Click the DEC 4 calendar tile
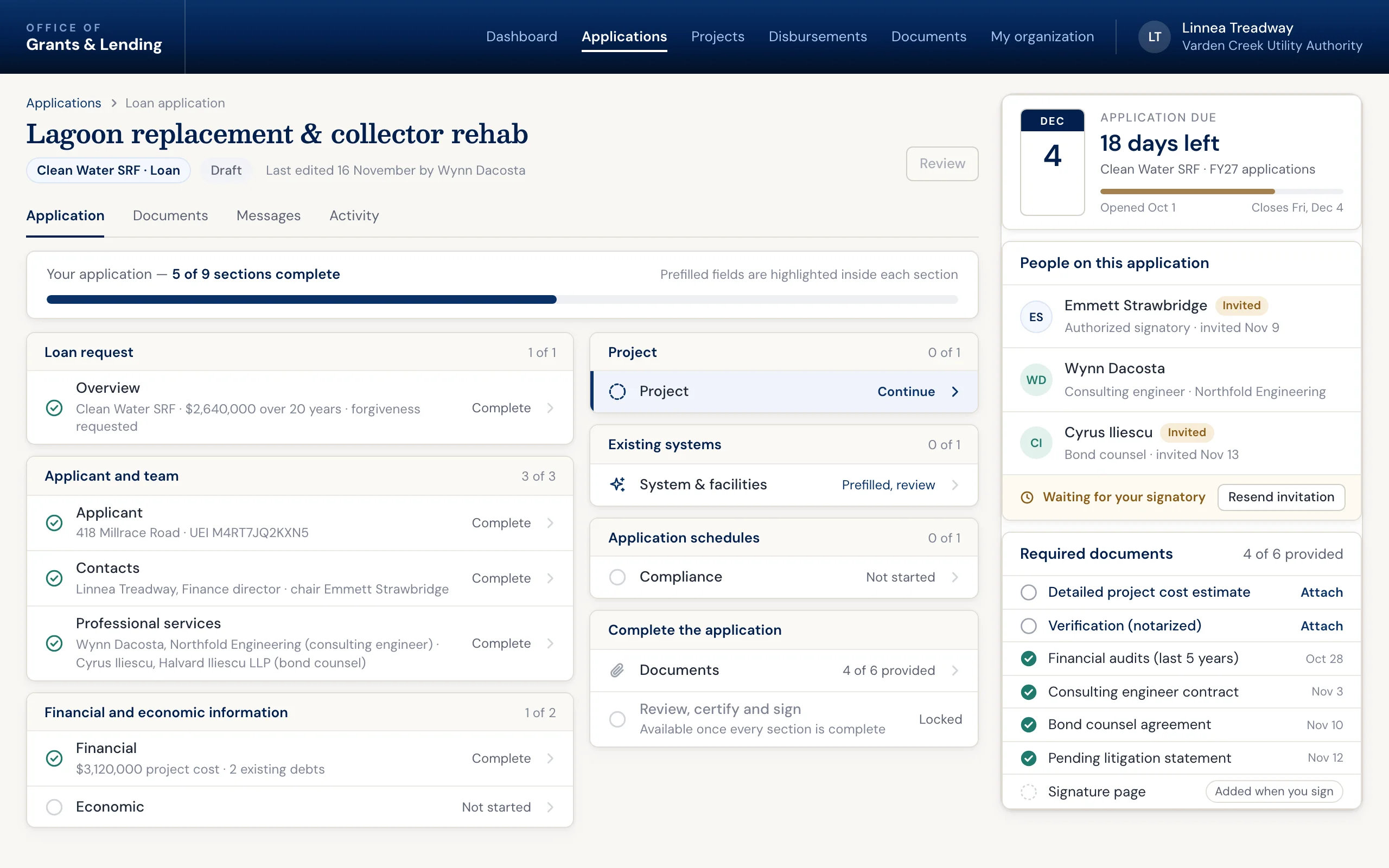 pyautogui.click(x=1052, y=162)
